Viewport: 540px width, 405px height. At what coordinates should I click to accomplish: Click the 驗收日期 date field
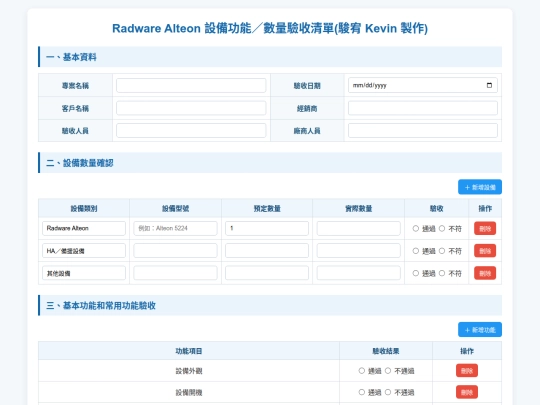(x=423, y=85)
